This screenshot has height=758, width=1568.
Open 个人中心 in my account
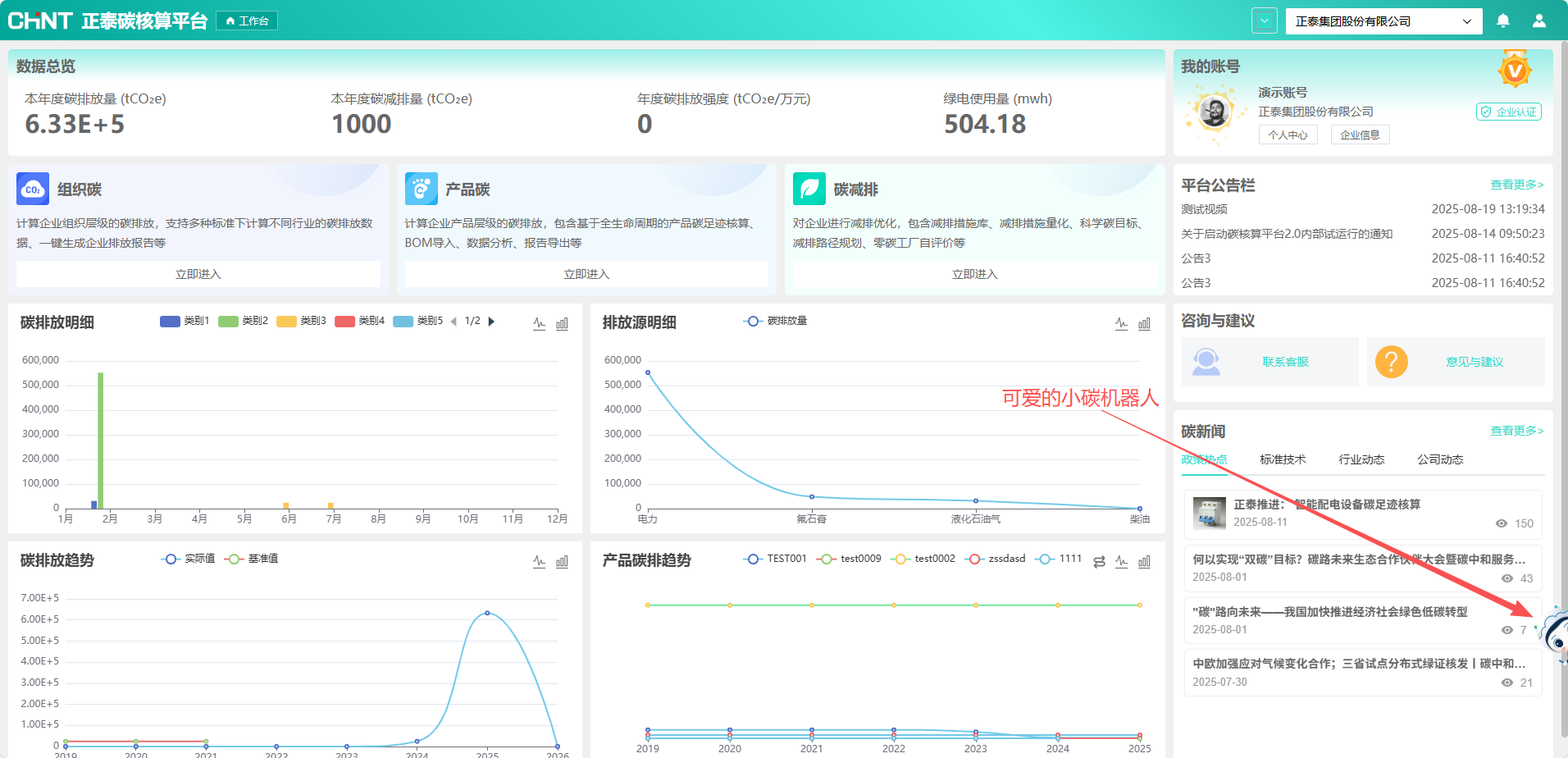(1288, 135)
